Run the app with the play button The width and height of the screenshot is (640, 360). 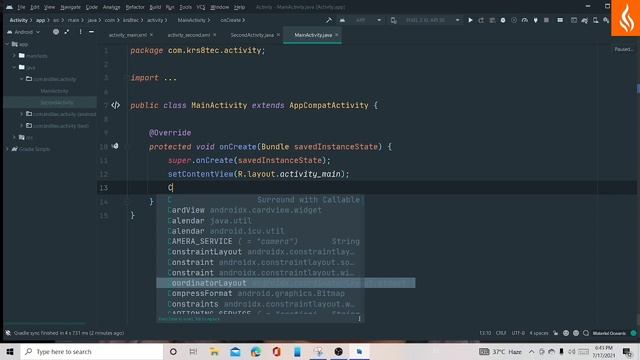[470, 20]
